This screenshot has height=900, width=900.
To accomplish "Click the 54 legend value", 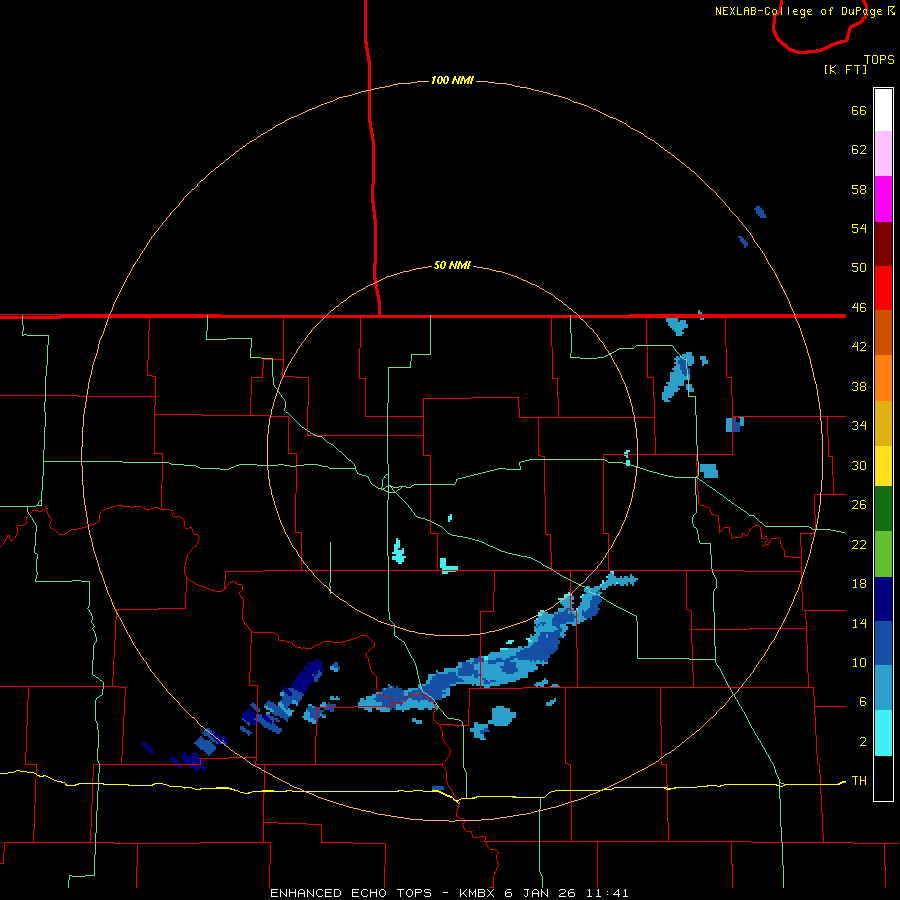I will (x=859, y=228).
